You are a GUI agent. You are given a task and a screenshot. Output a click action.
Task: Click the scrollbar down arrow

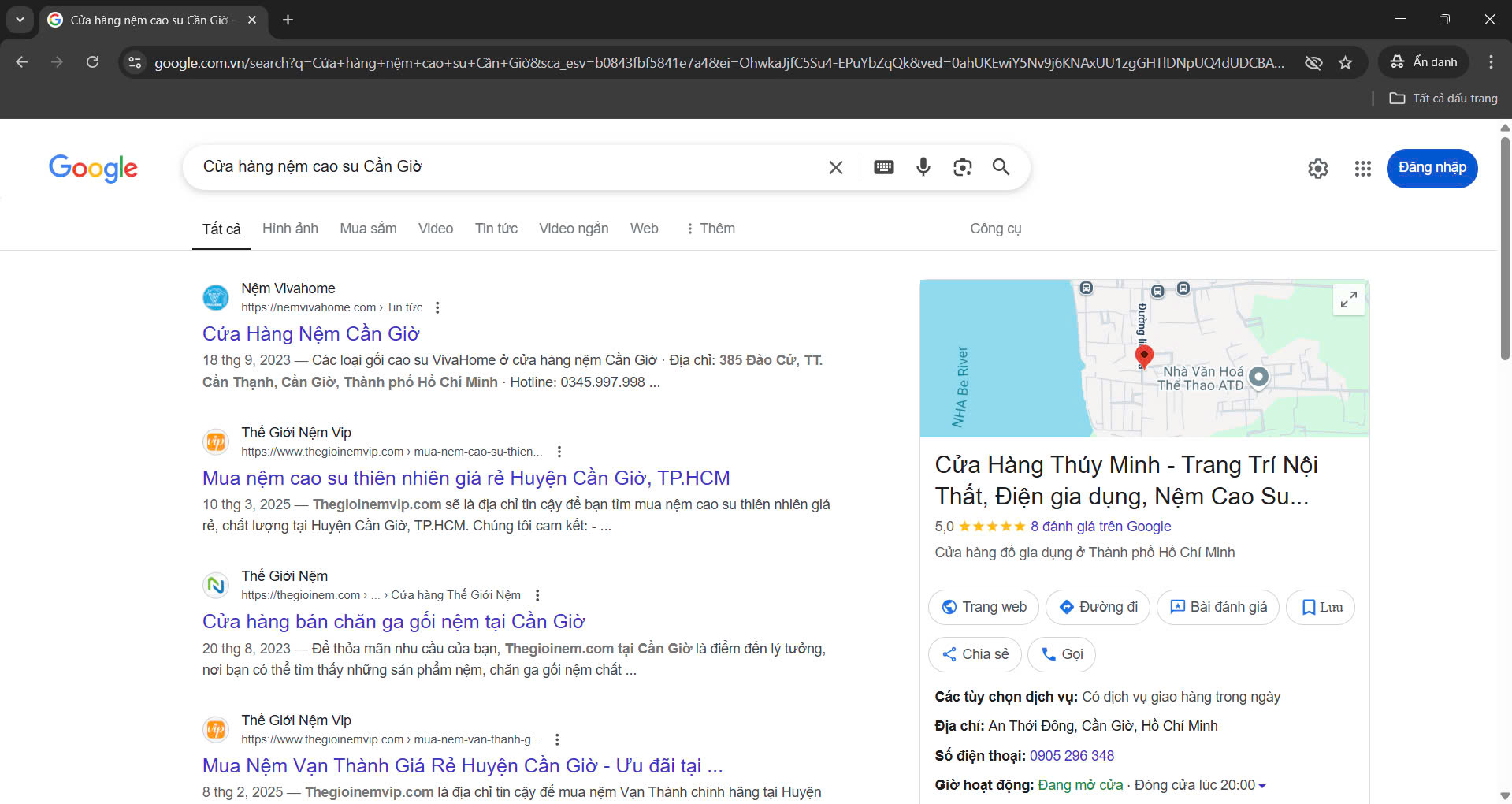click(x=1505, y=796)
